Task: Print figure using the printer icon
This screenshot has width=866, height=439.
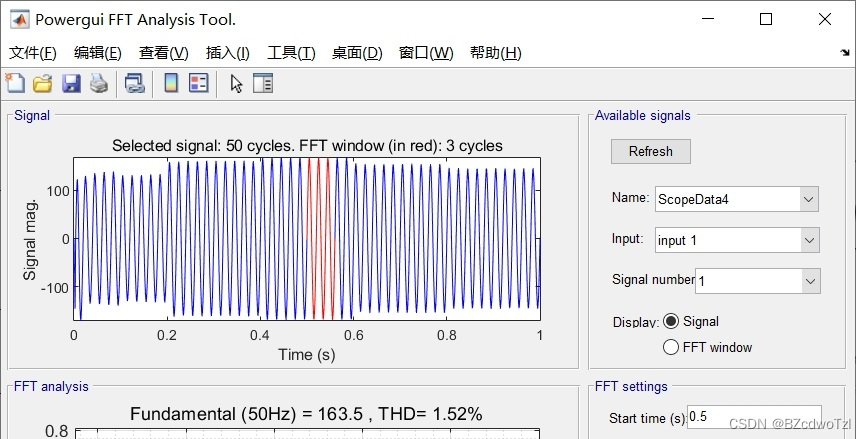Action: click(x=99, y=83)
